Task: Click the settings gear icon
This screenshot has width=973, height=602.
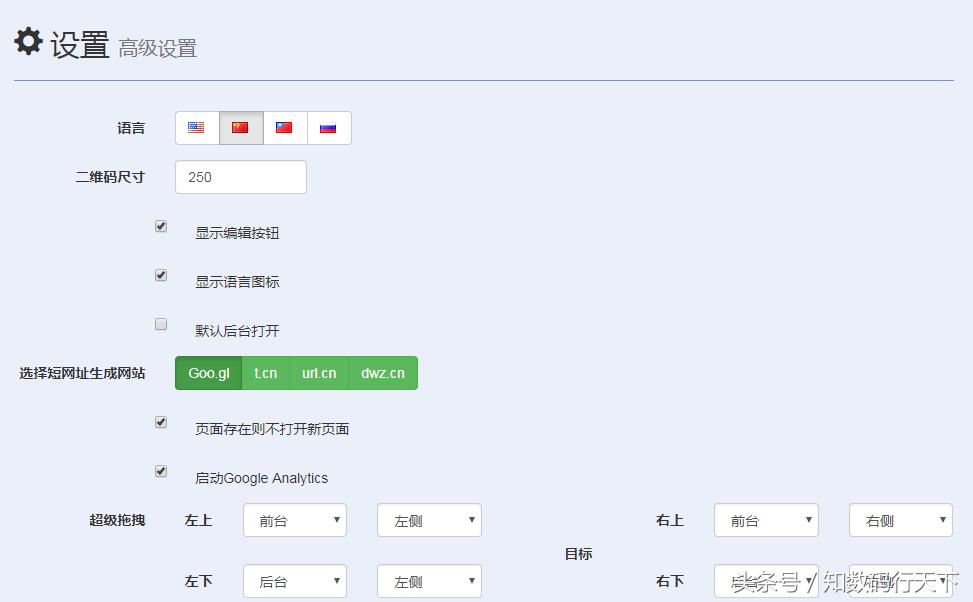Action: tap(27, 41)
